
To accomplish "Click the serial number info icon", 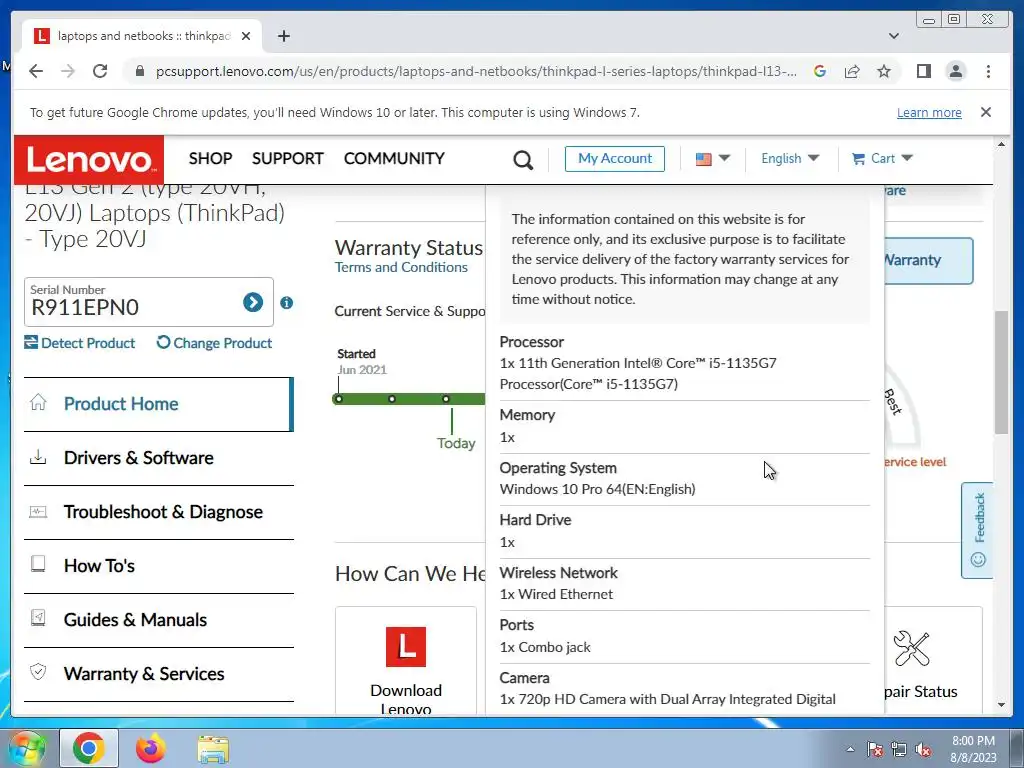I will point(286,302).
